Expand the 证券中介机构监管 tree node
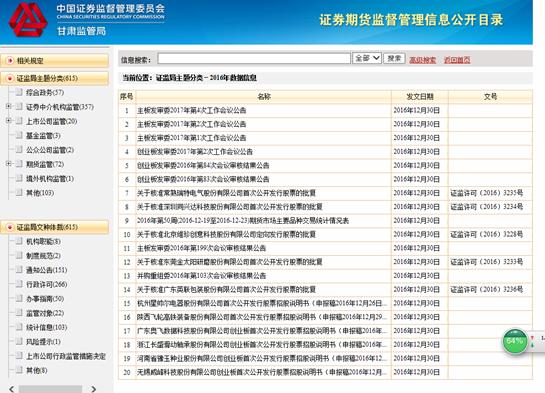 point(9,107)
